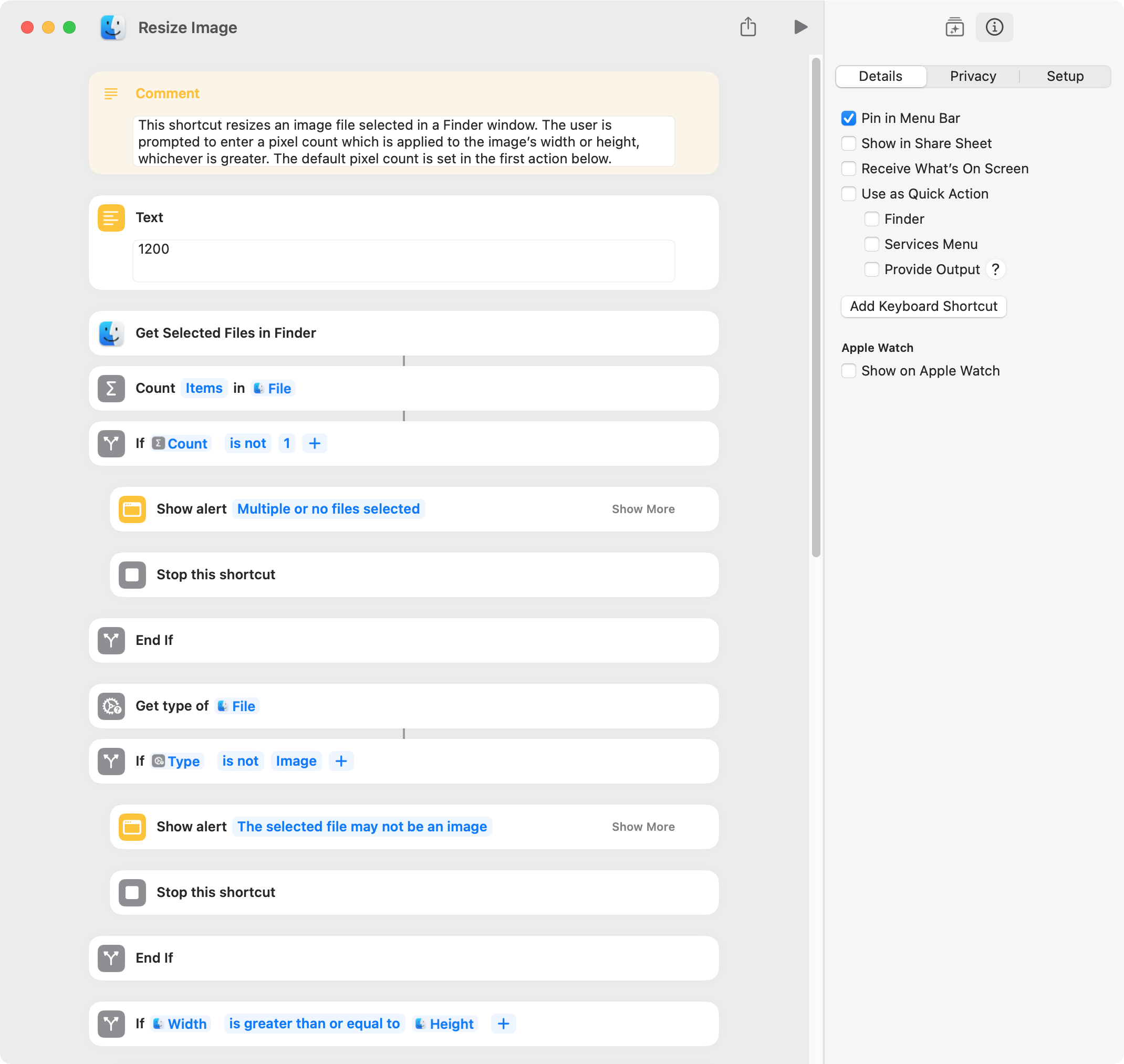
Task: Change the Width variable in If
Action: [181, 1024]
